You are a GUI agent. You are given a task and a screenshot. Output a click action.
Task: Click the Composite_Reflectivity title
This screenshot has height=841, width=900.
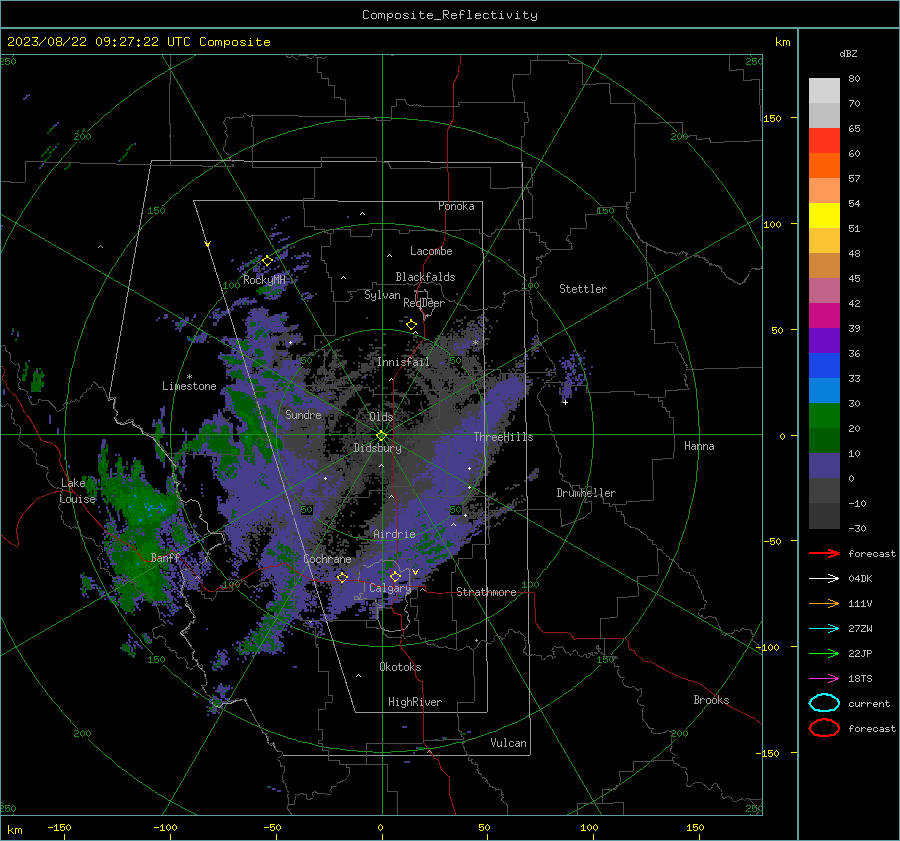(x=449, y=15)
